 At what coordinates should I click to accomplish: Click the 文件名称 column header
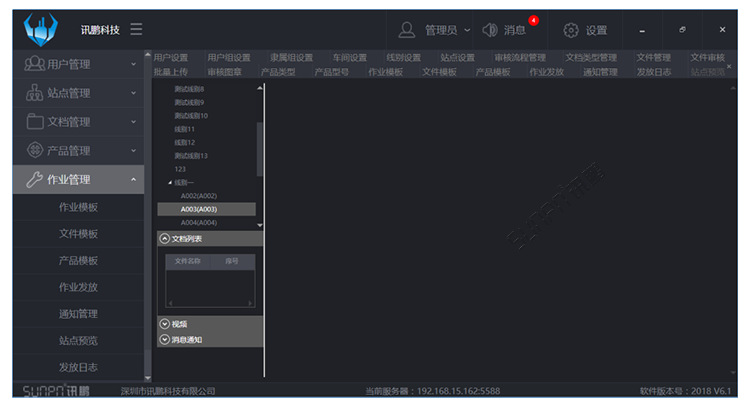point(188,261)
